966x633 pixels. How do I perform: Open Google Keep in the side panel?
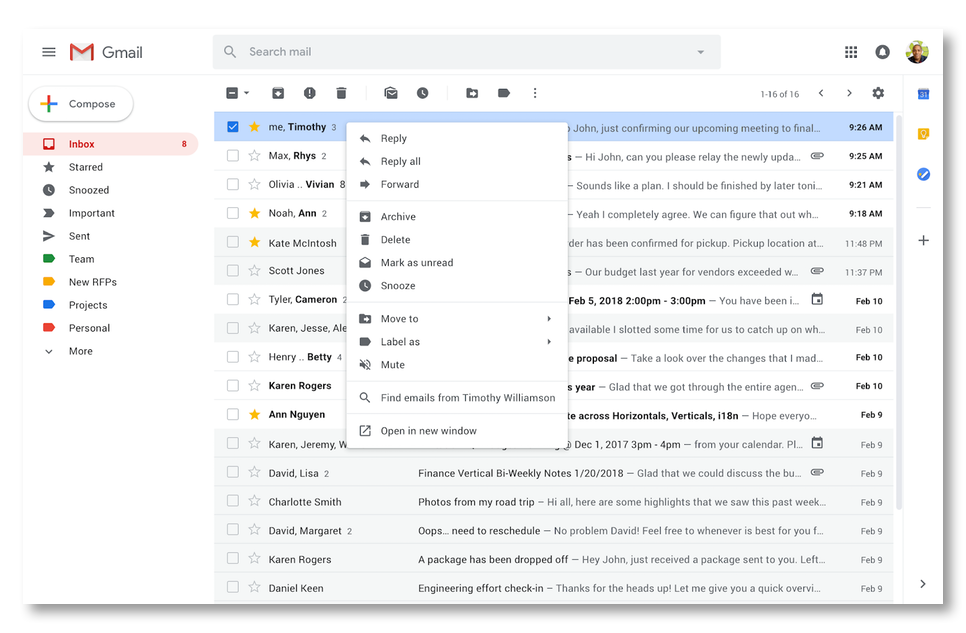pyautogui.click(x=923, y=132)
